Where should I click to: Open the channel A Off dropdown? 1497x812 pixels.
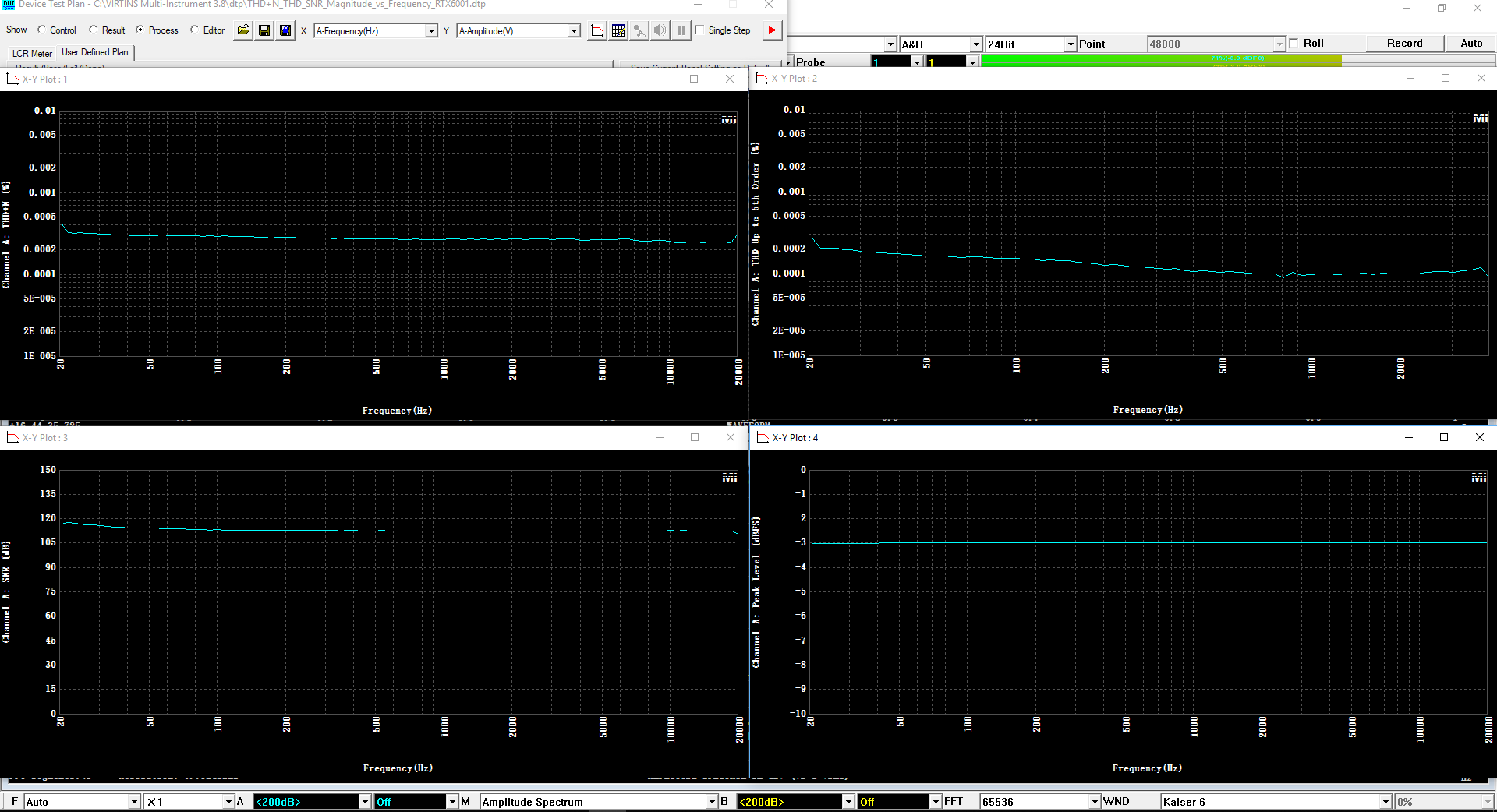[x=451, y=802]
